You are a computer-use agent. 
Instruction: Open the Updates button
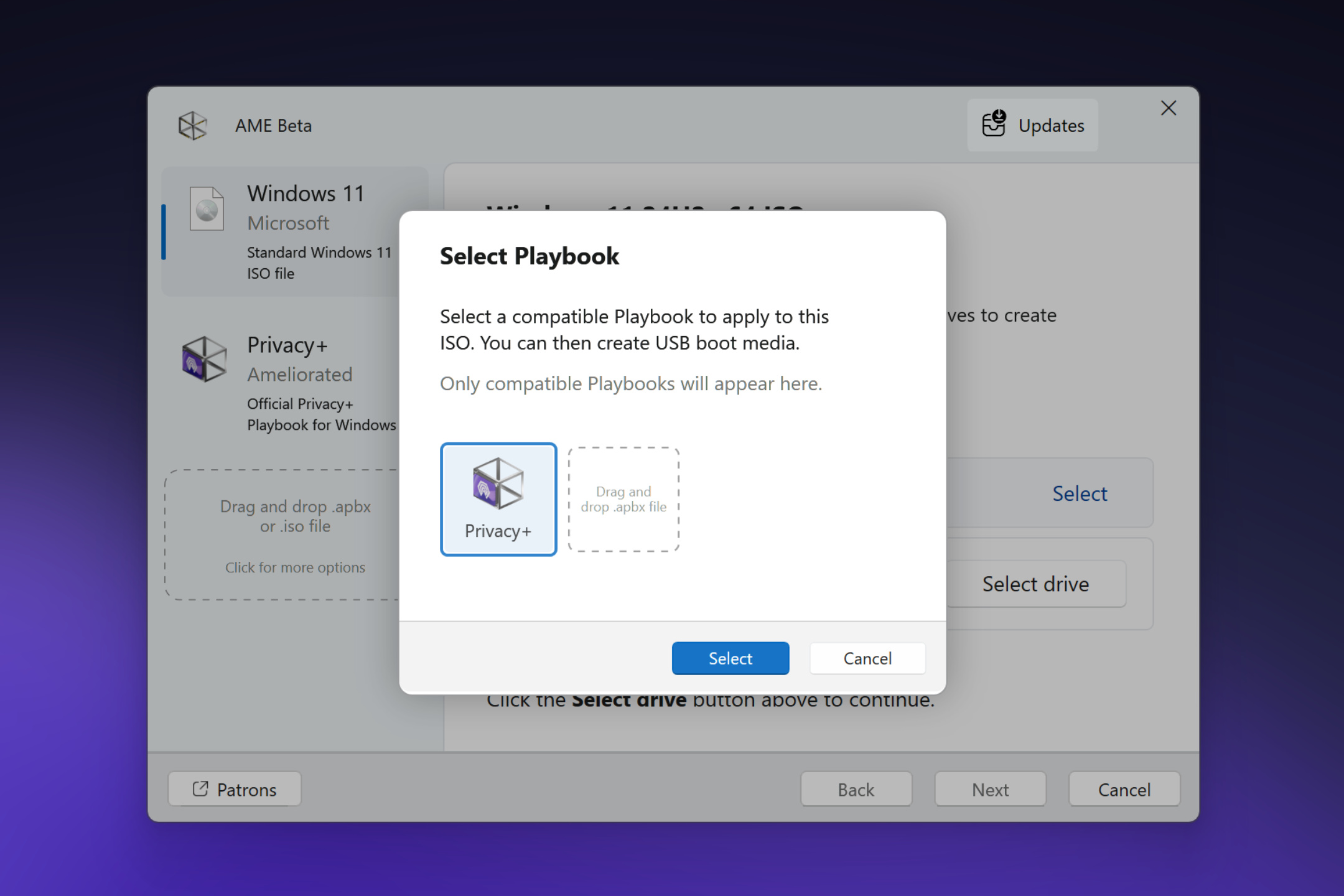[x=1032, y=125]
